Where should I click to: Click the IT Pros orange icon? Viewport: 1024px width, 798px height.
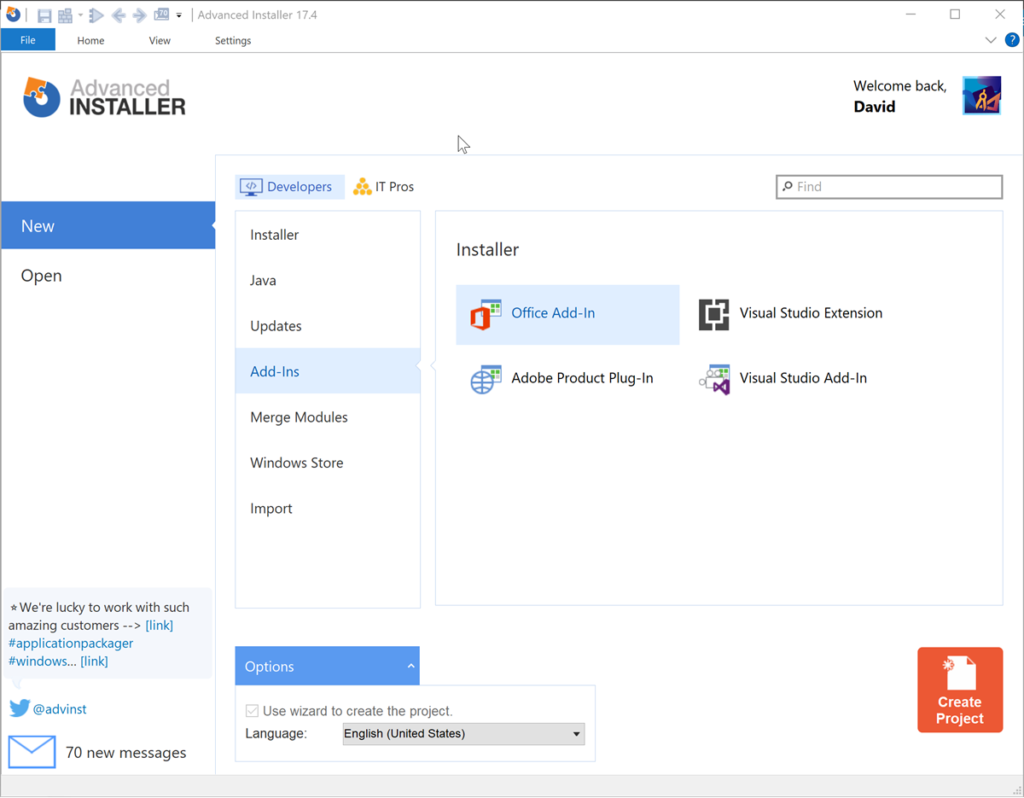pos(362,187)
